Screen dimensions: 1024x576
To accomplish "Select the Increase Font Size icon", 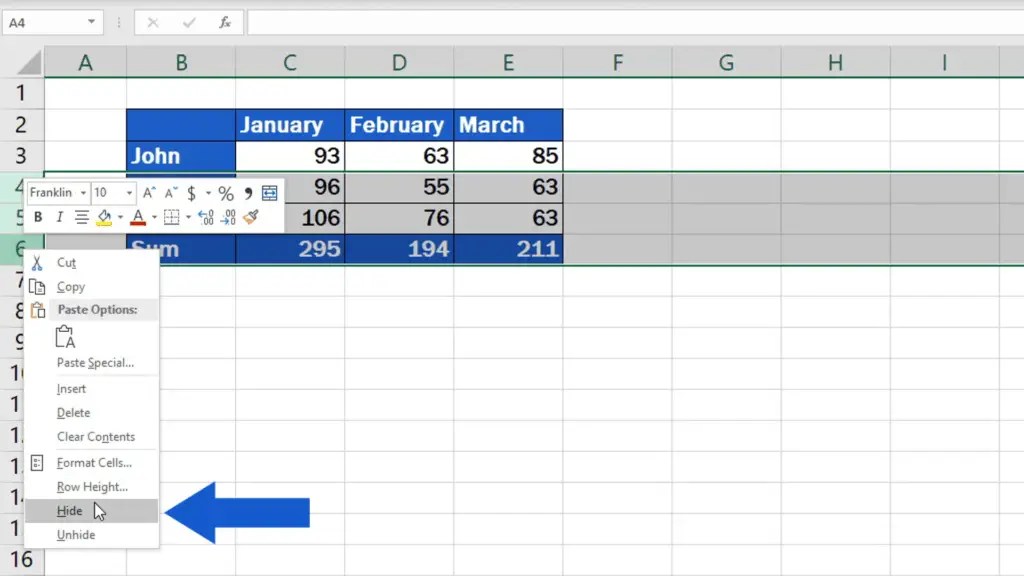I will [147, 192].
